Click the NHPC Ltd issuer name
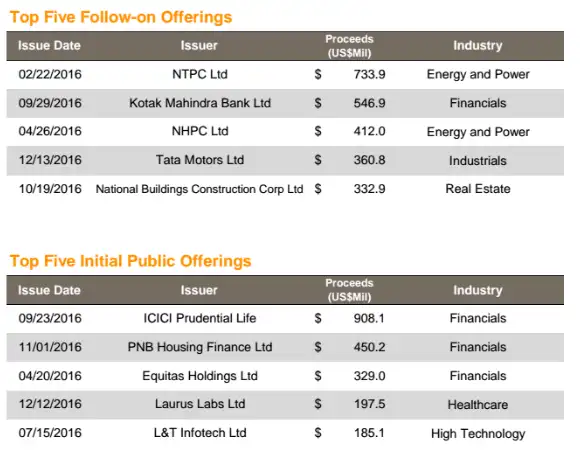Viewport: 581px width, 462px height. [200, 131]
